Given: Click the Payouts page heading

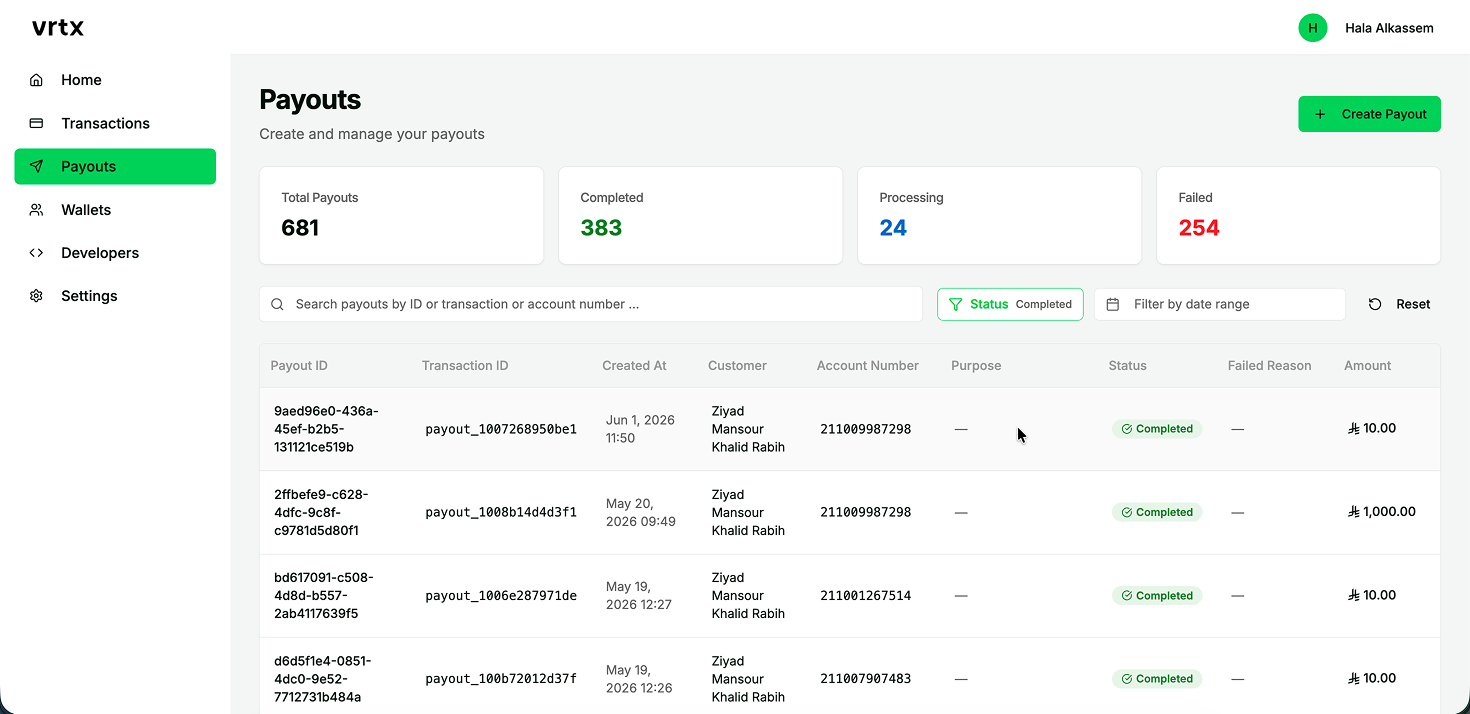Looking at the screenshot, I should [310, 100].
